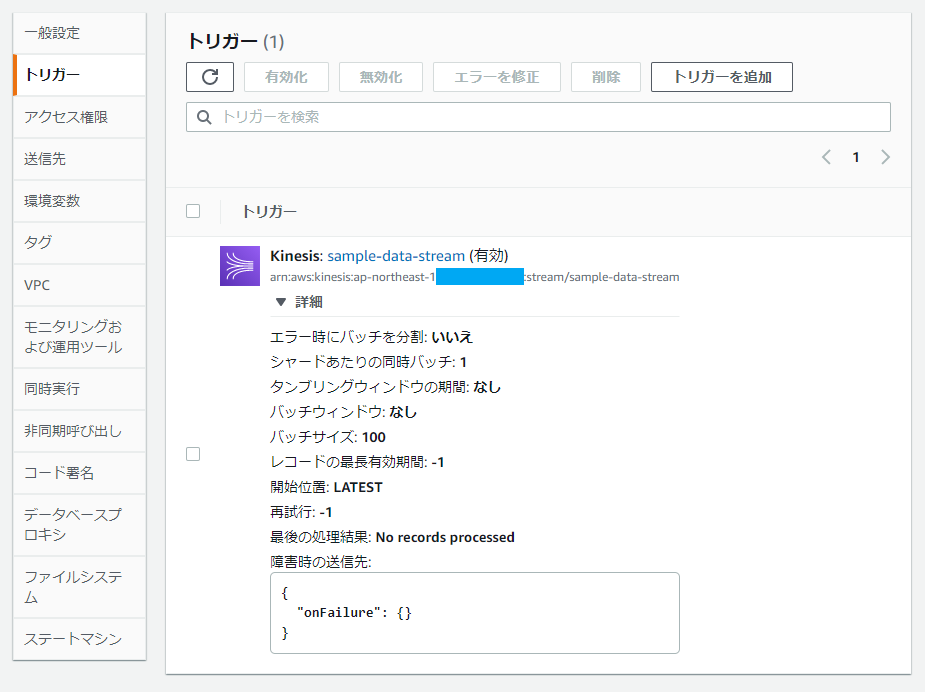Open the sample-data-stream link
Image resolution: width=925 pixels, height=692 pixels.
point(396,256)
